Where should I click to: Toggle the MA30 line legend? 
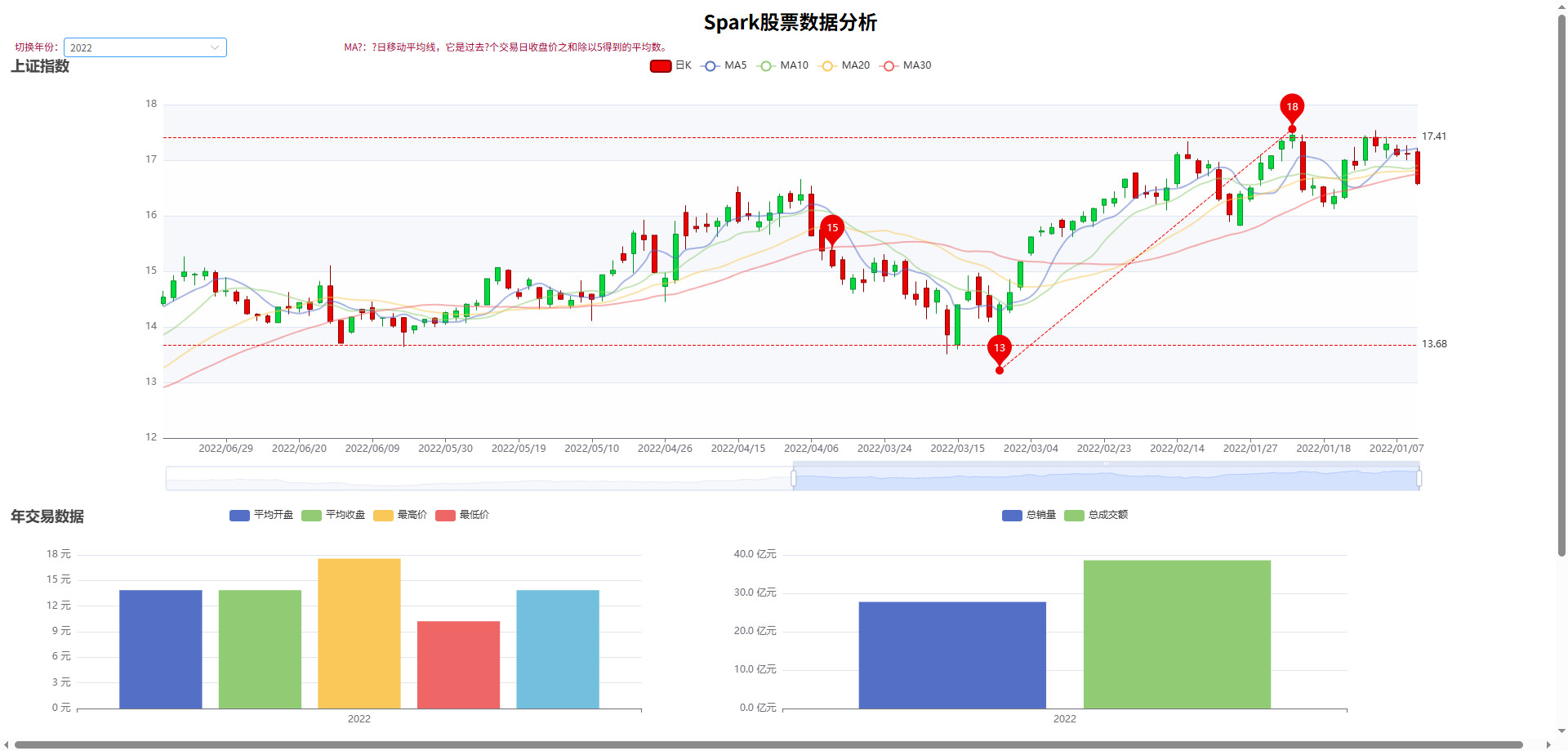[905, 65]
